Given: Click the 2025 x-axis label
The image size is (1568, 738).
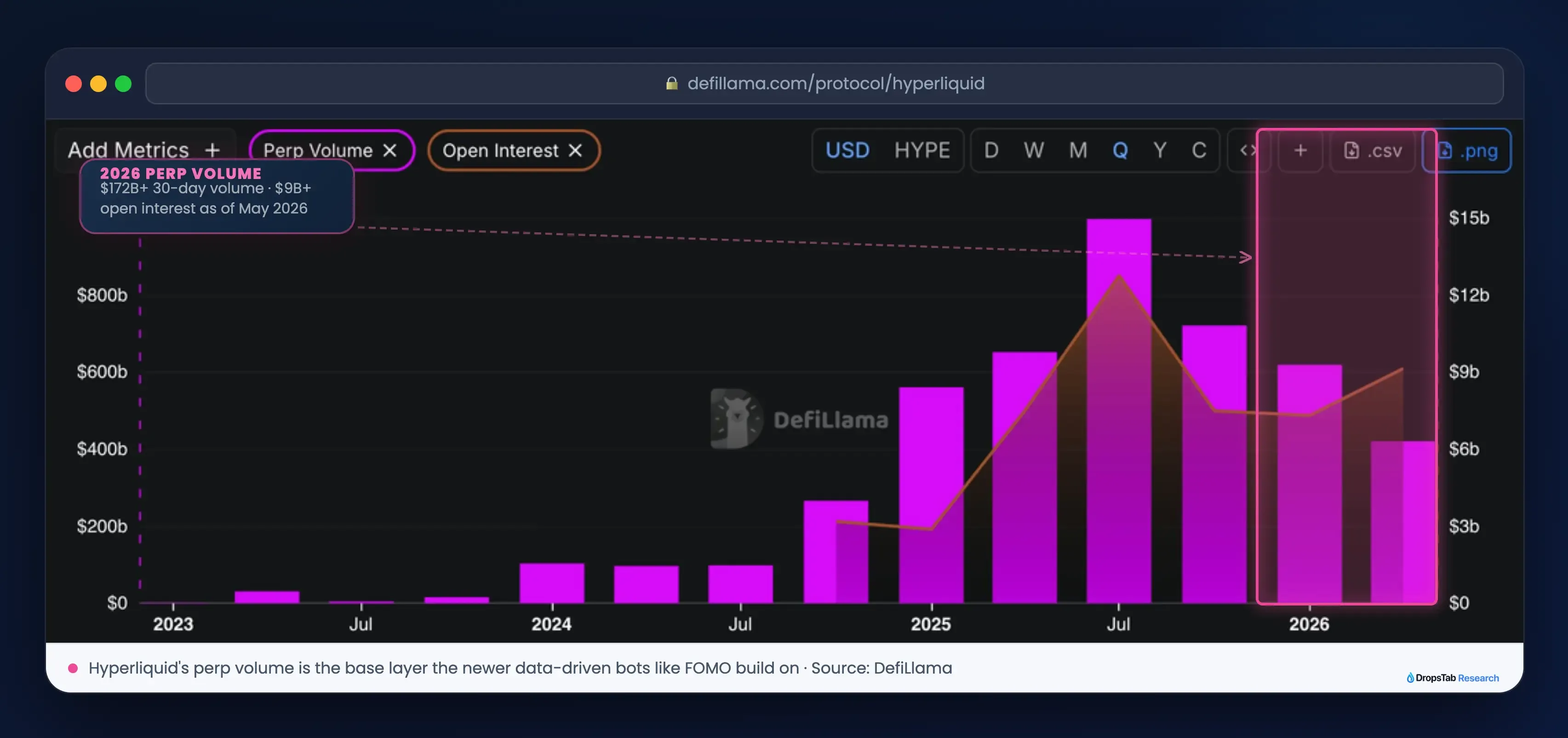Looking at the screenshot, I should [x=931, y=624].
